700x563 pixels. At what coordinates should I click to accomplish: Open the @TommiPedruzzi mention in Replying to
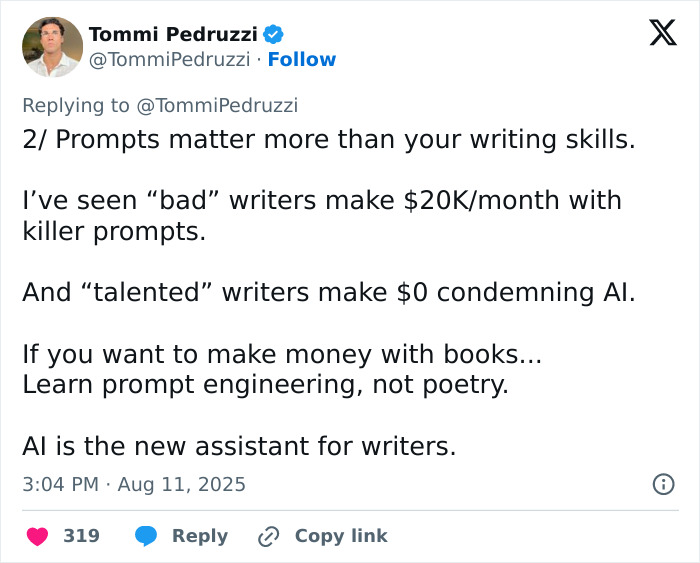coord(218,105)
